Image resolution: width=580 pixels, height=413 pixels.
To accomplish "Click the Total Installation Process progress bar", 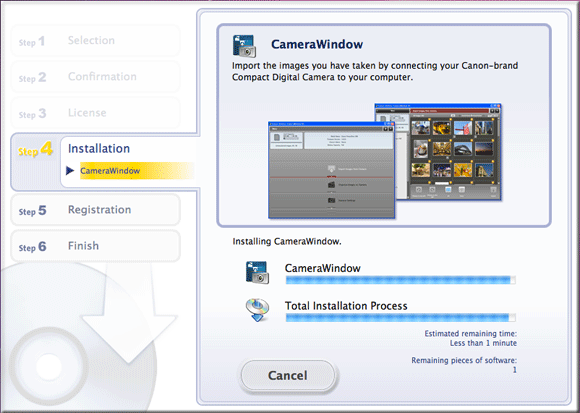I will pyautogui.click(x=401, y=318).
